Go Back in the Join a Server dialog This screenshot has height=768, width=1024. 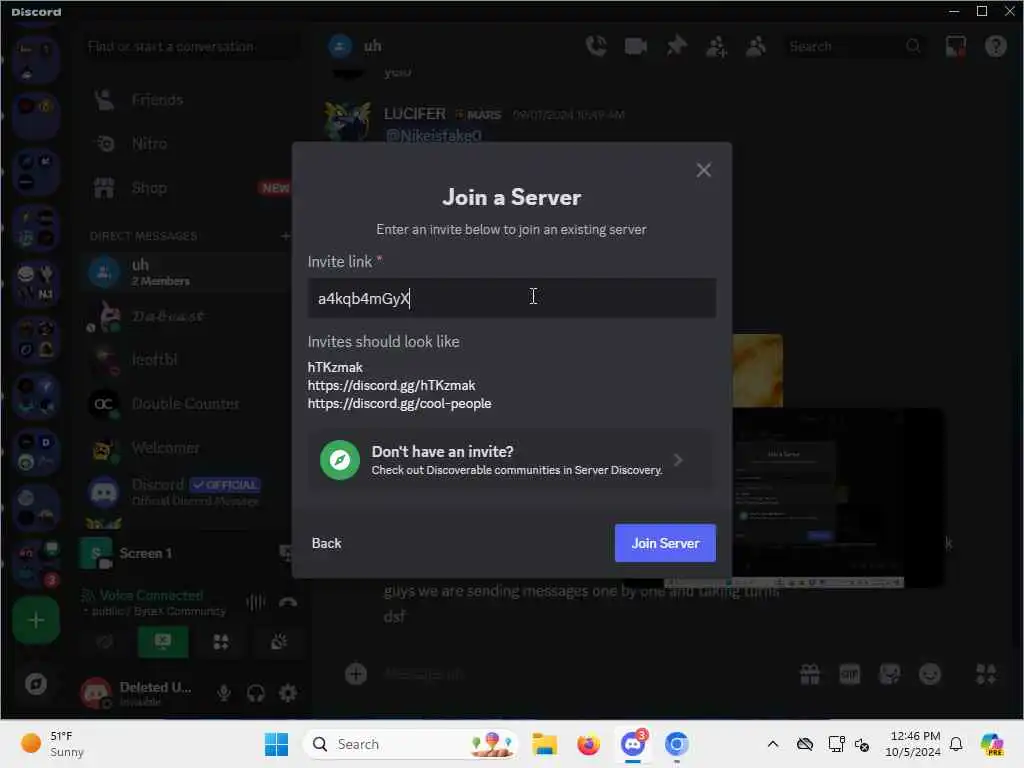tap(327, 543)
